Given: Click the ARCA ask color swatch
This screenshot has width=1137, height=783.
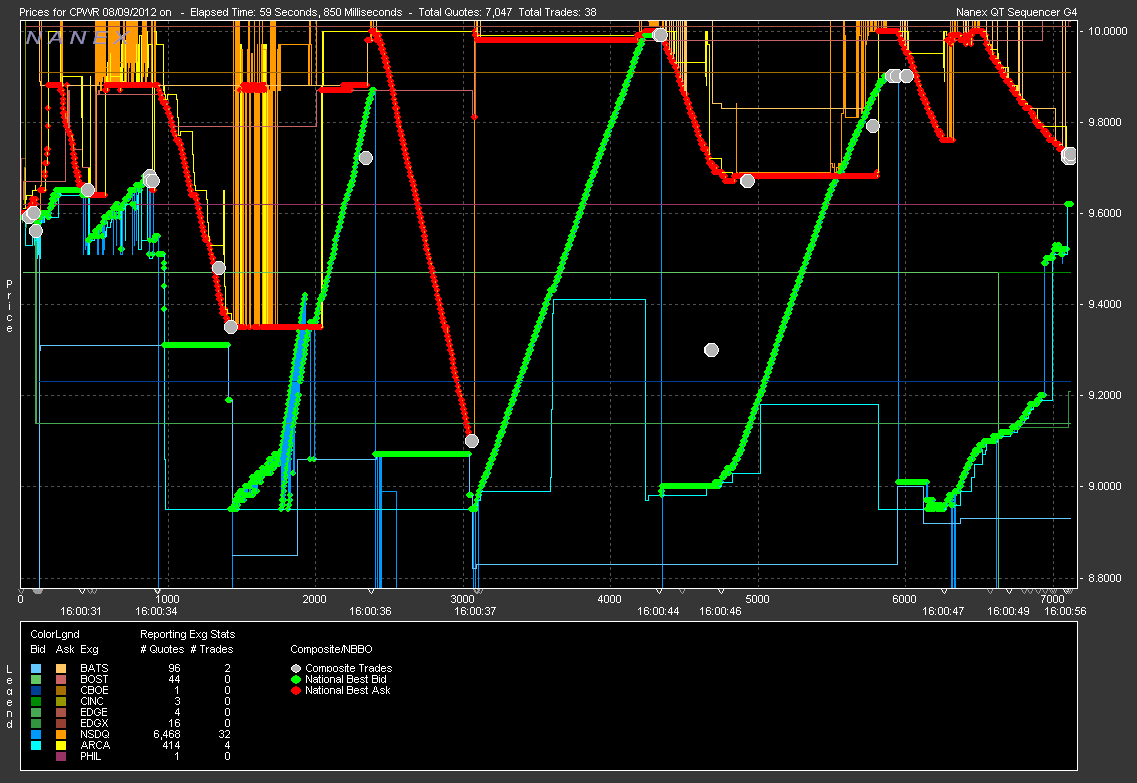Looking at the screenshot, I should click(61, 745).
